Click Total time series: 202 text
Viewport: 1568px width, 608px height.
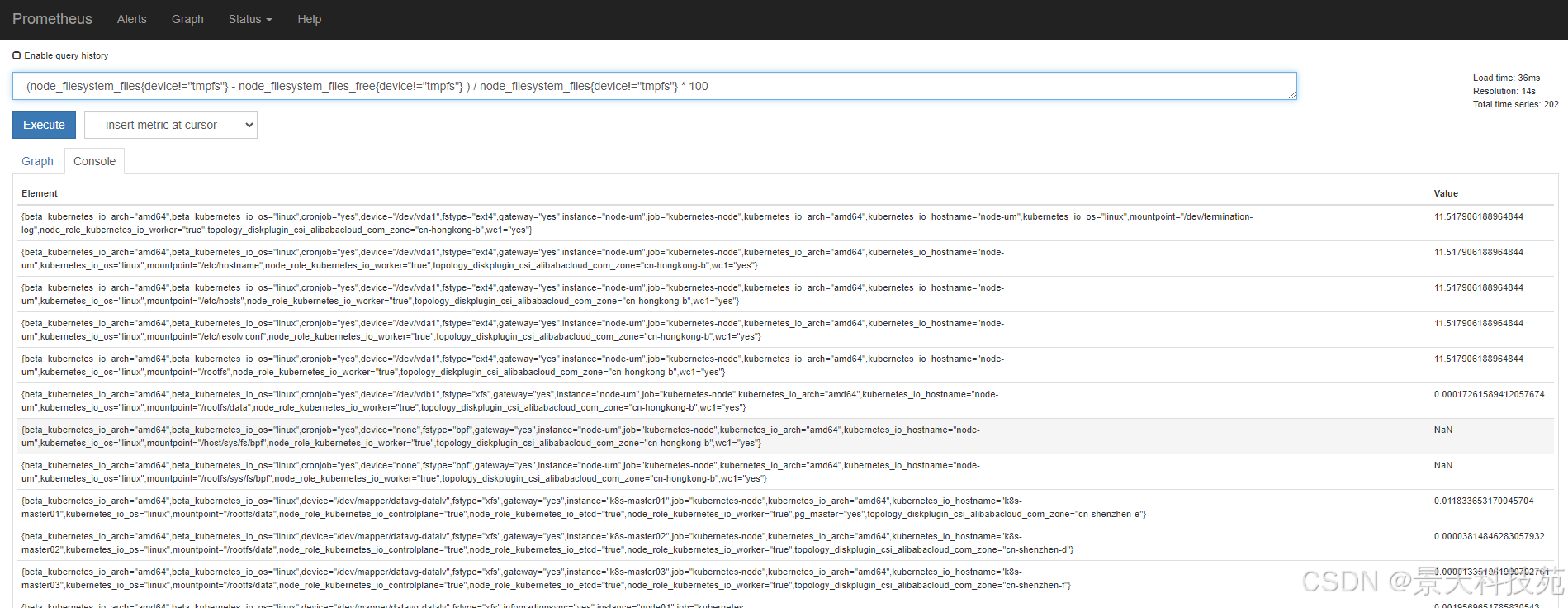[x=1515, y=104]
